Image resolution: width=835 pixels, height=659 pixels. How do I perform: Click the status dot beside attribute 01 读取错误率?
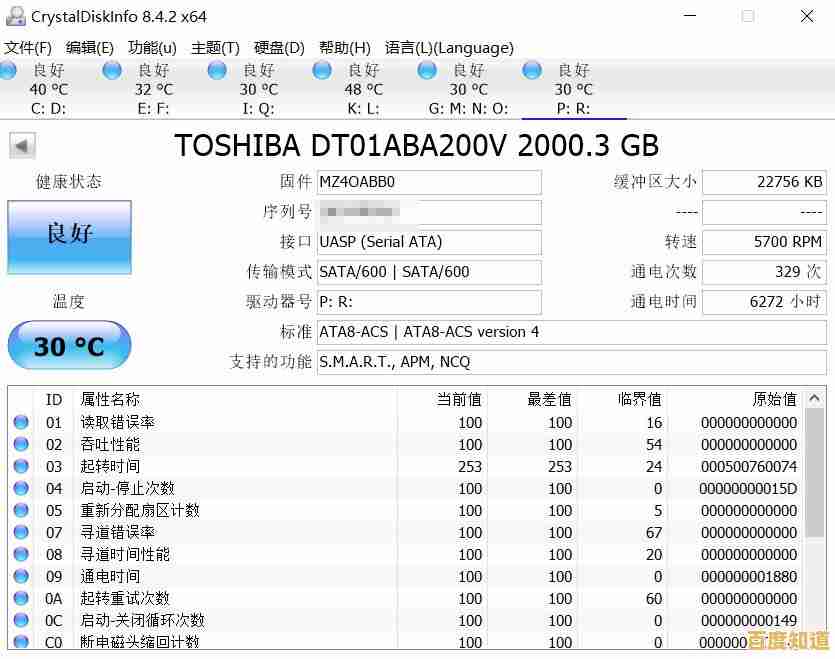pyautogui.click(x=22, y=421)
